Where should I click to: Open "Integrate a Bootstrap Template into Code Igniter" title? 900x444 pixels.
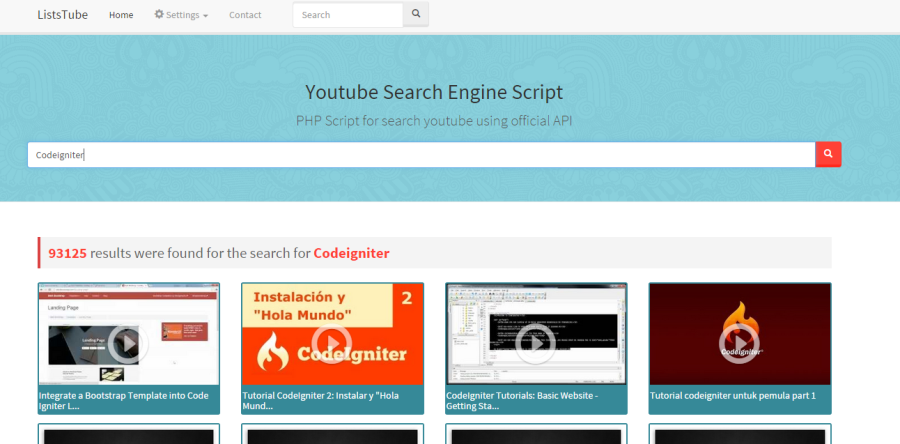[123, 400]
